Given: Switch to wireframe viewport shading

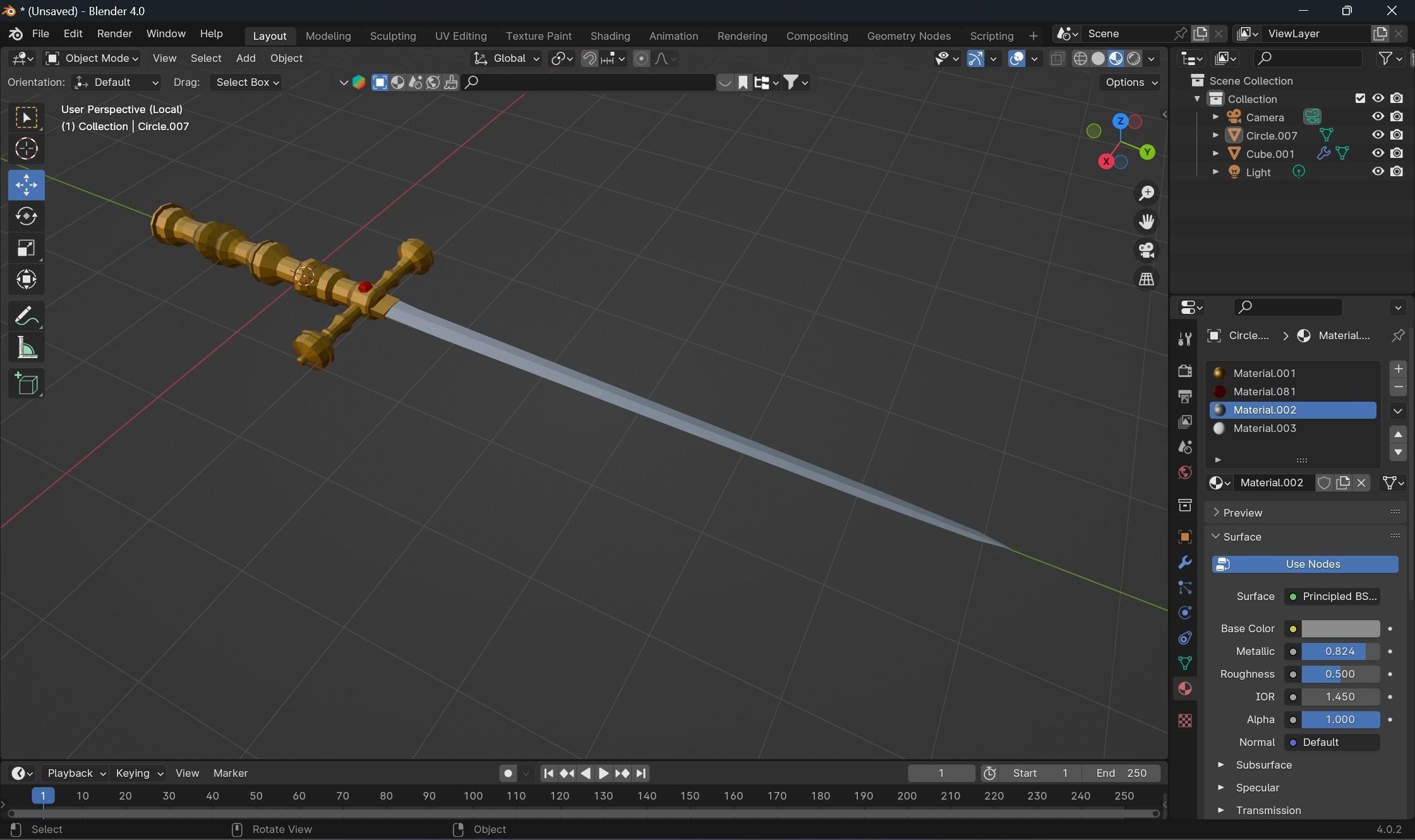Looking at the screenshot, I should [1080, 59].
